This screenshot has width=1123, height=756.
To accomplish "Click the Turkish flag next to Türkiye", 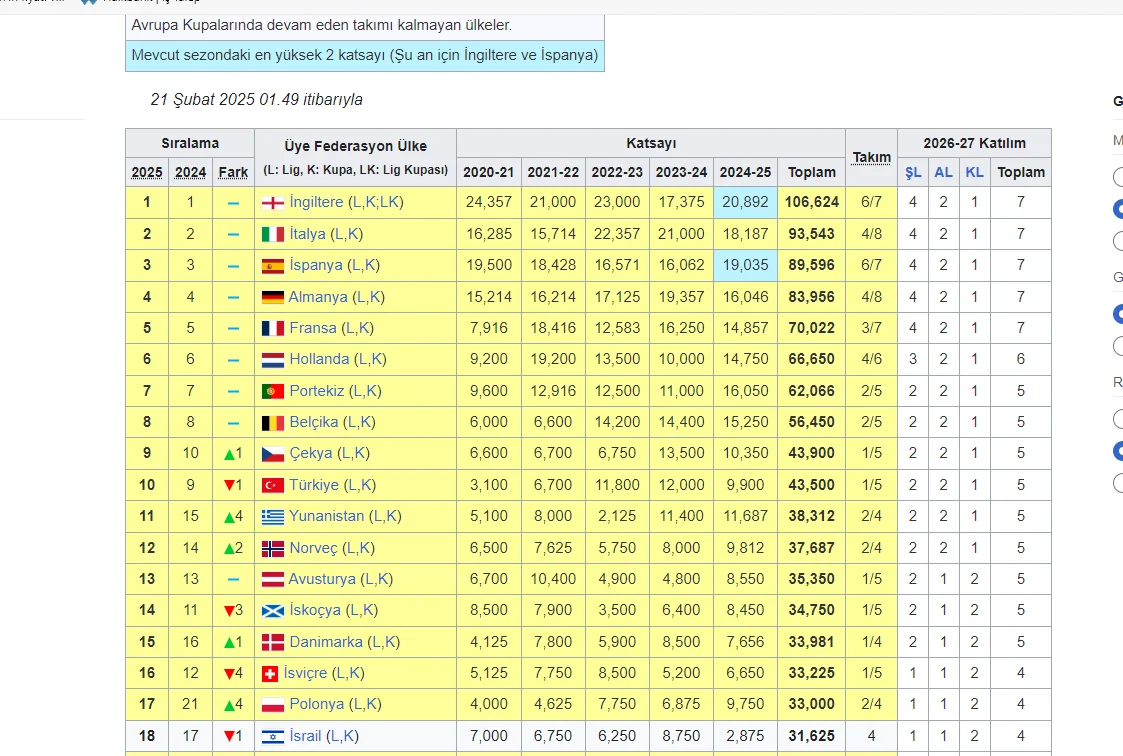I will coord(272,485).
